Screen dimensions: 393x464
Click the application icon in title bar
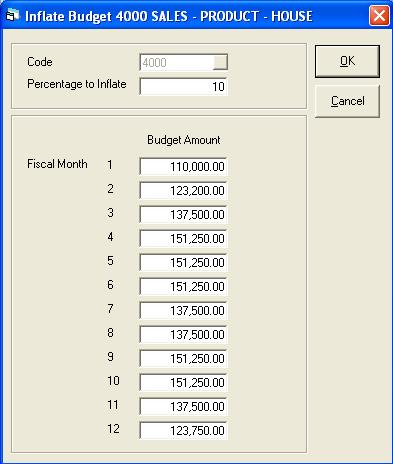[13, 15]
